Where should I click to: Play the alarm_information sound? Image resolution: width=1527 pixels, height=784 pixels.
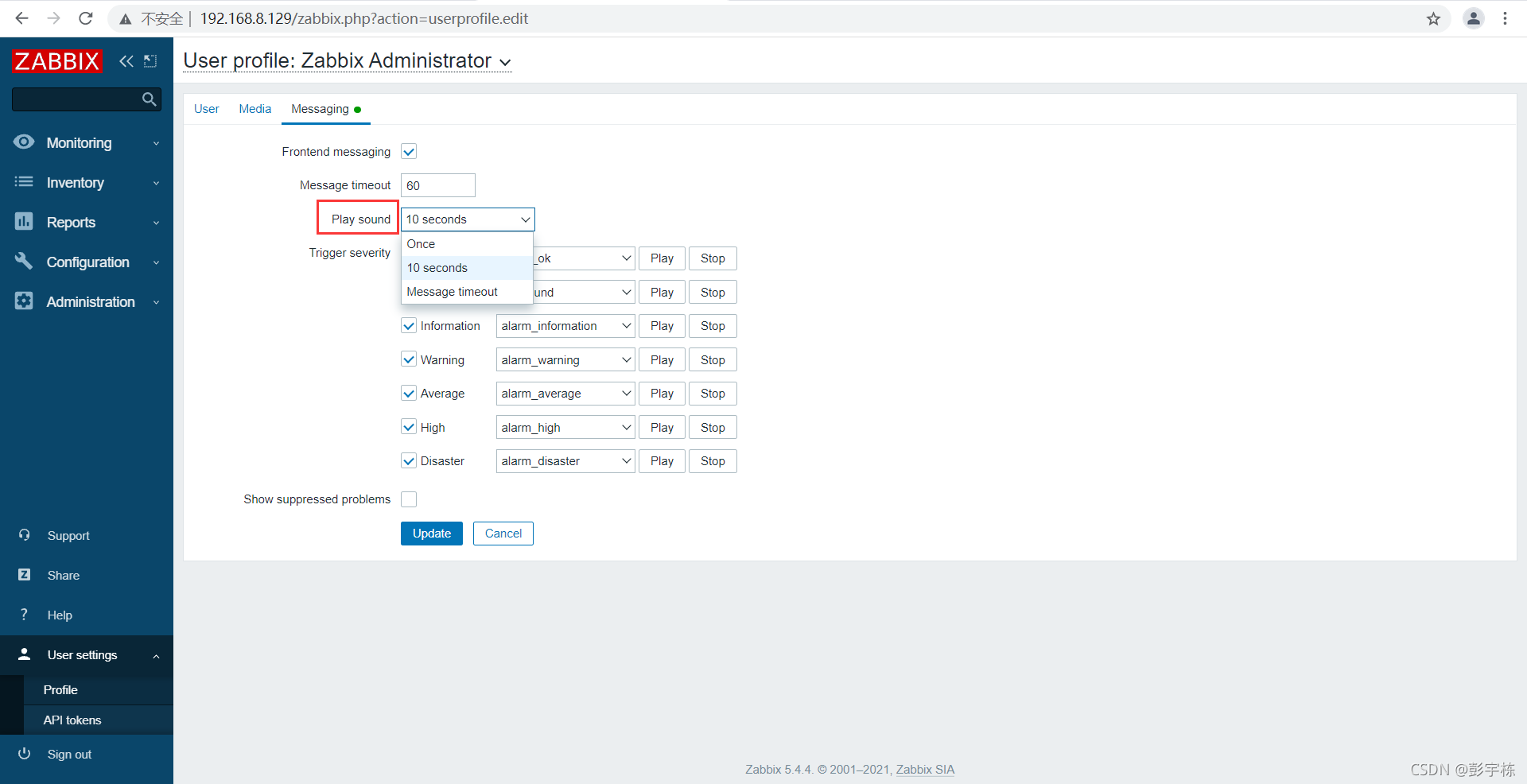pyautogui.click(x=662, y=326)
